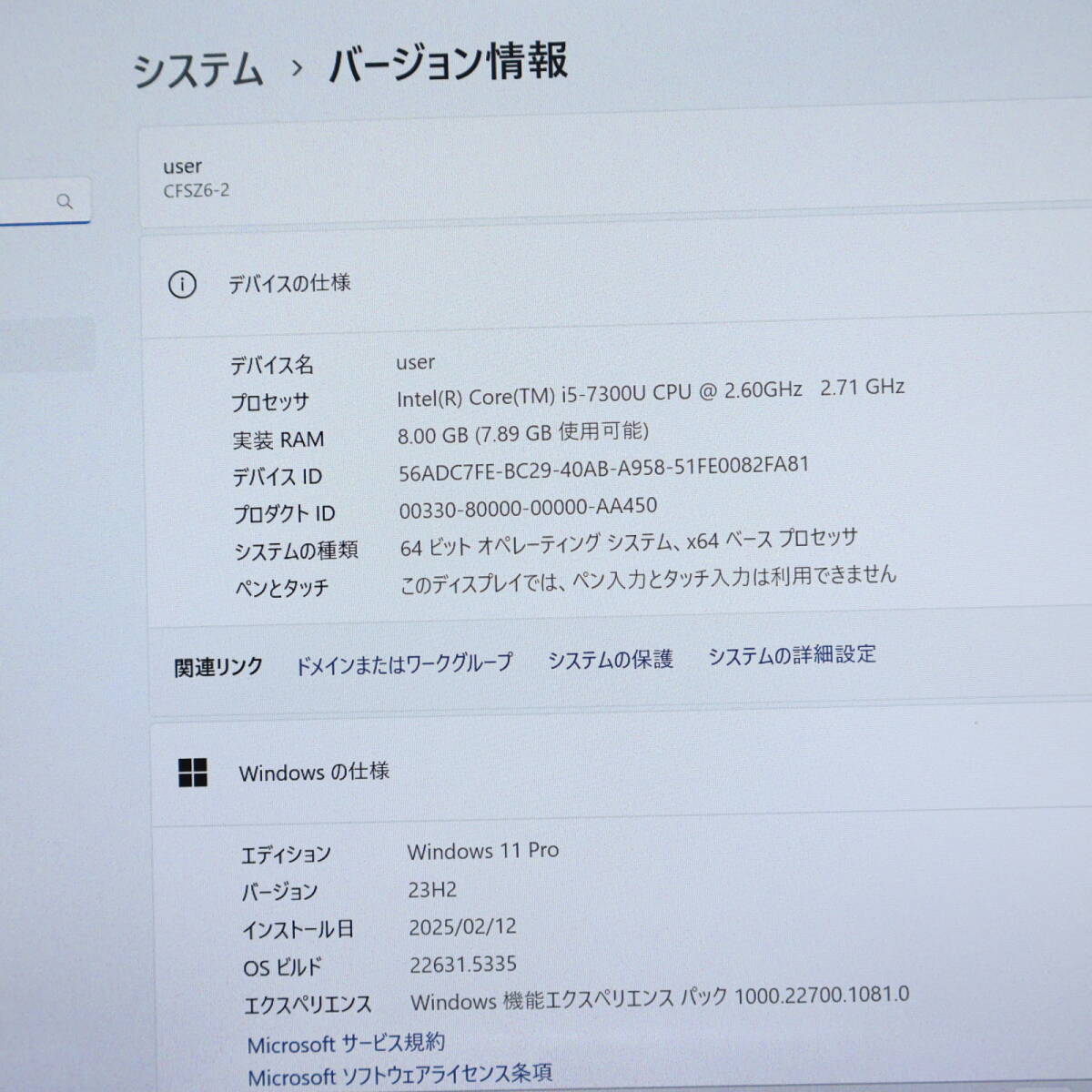Click the device specifications info icon
This screenshot has height=1092, width=1092.
tap(182, 285)
